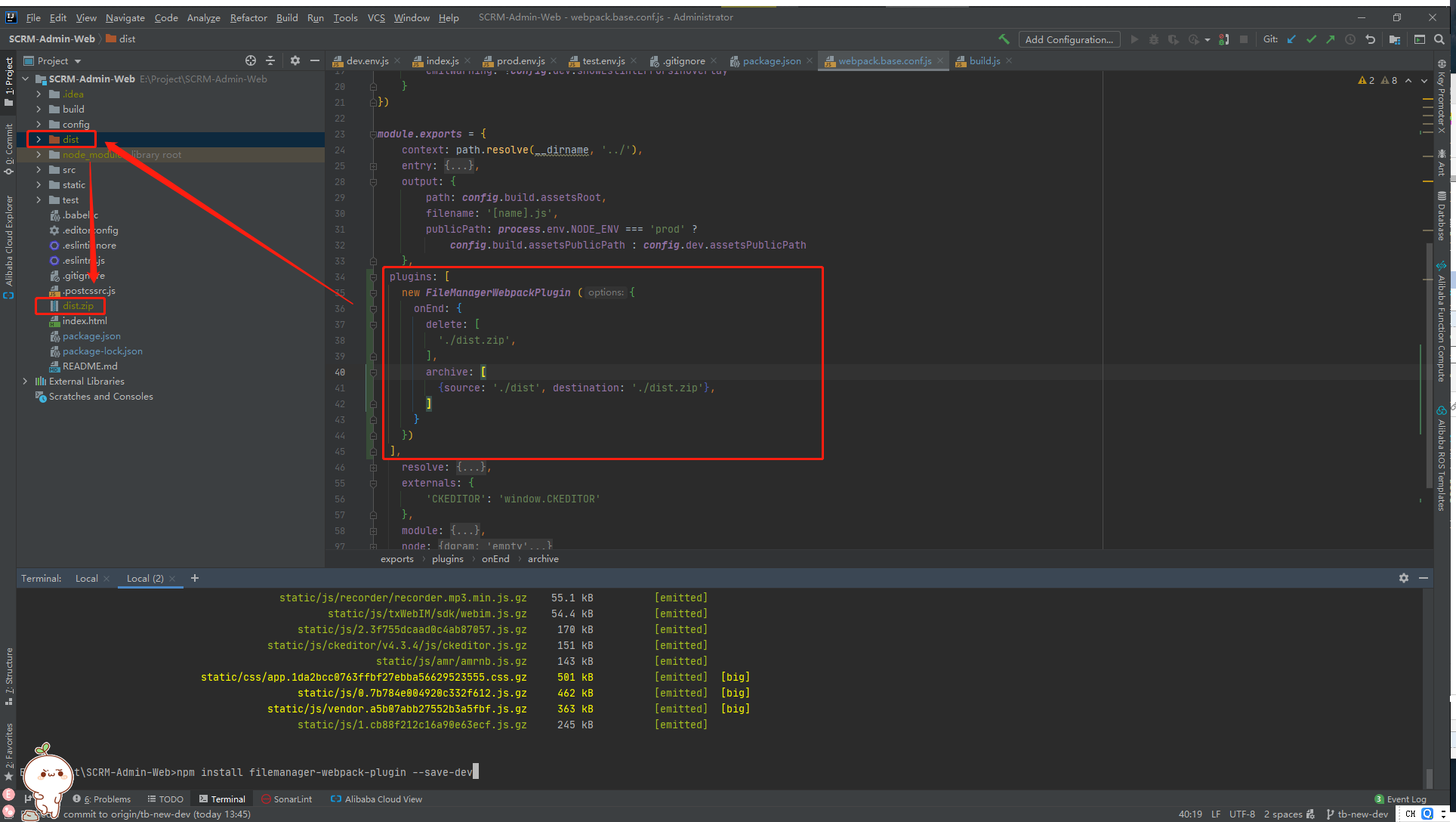Click the locate file crosshair in Project panel

[251, 60]
